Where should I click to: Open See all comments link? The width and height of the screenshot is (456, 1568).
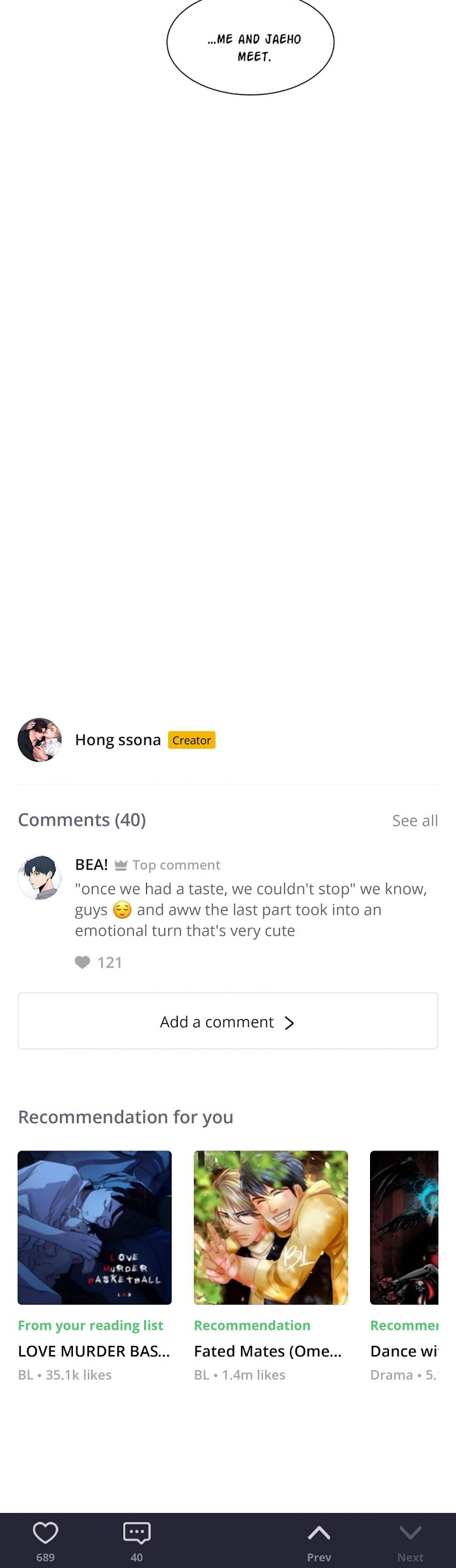coord(415,820)
